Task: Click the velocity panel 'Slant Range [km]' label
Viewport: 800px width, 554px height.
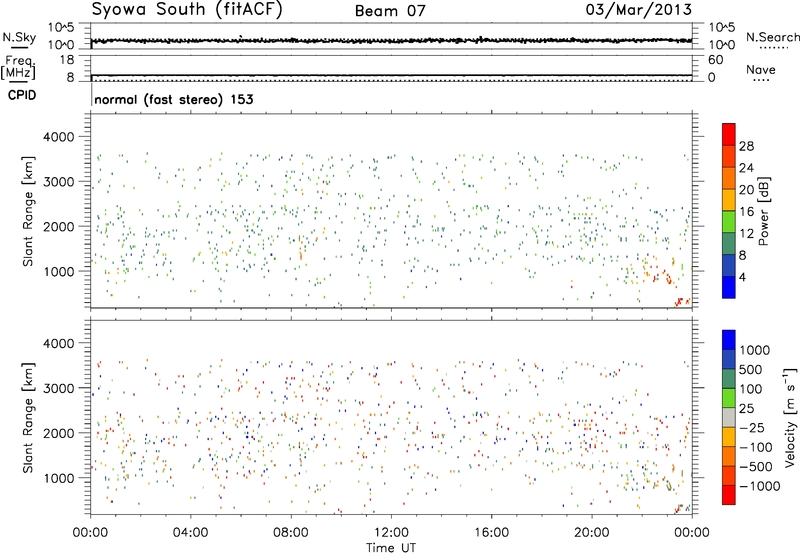Action: coord(28,418)
